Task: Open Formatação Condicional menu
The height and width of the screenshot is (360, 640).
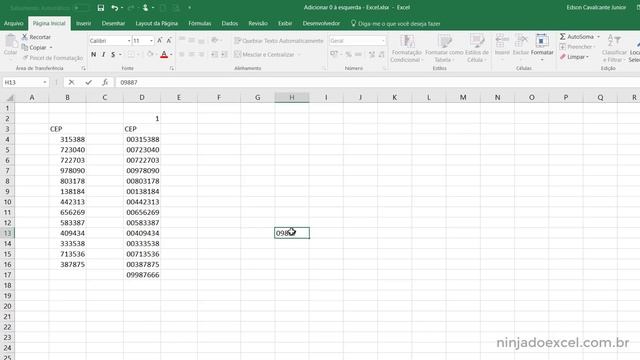Action: pos(407,49)
